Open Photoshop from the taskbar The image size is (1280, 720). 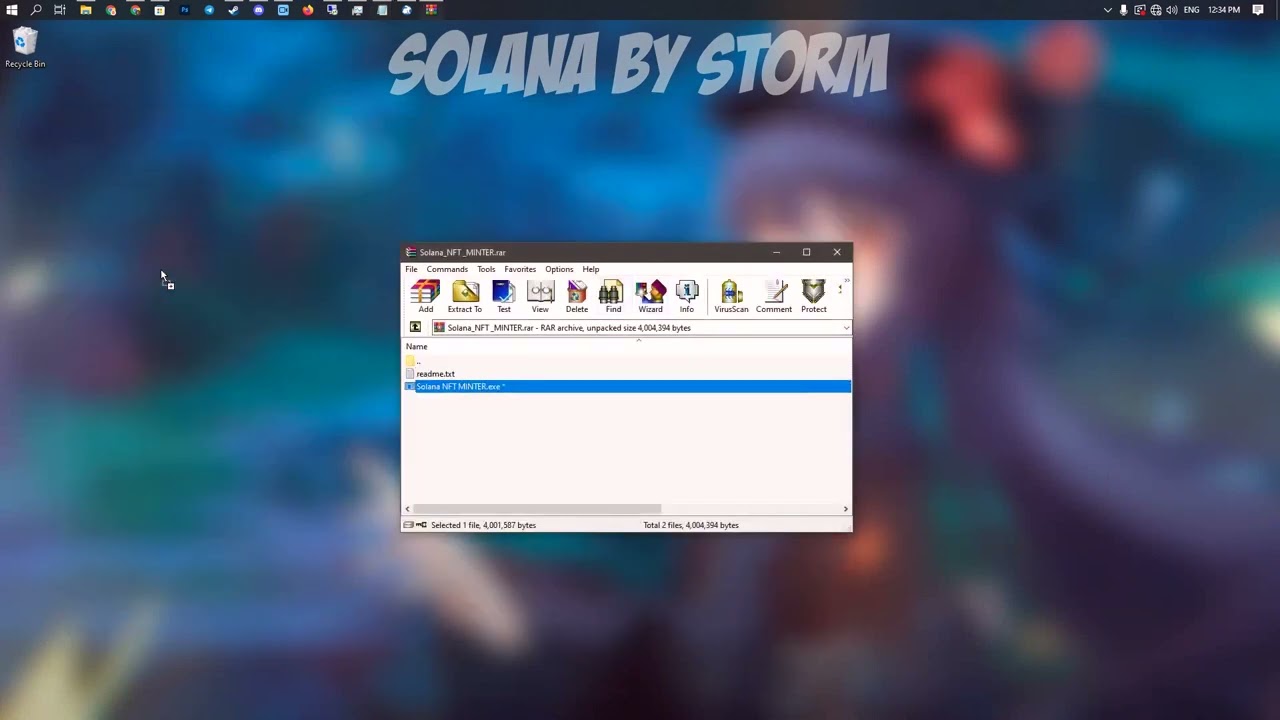click(x=184, y=10)
